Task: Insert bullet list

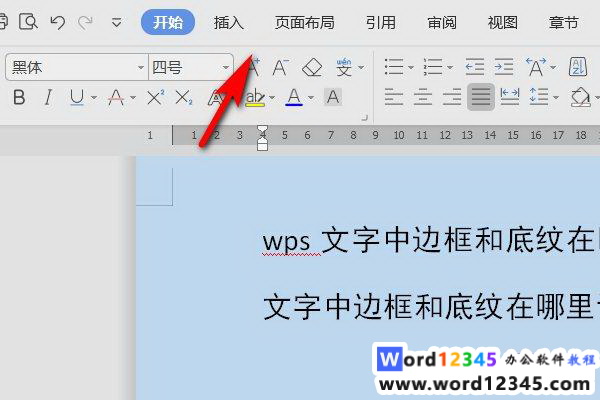Action: [394, 67]
